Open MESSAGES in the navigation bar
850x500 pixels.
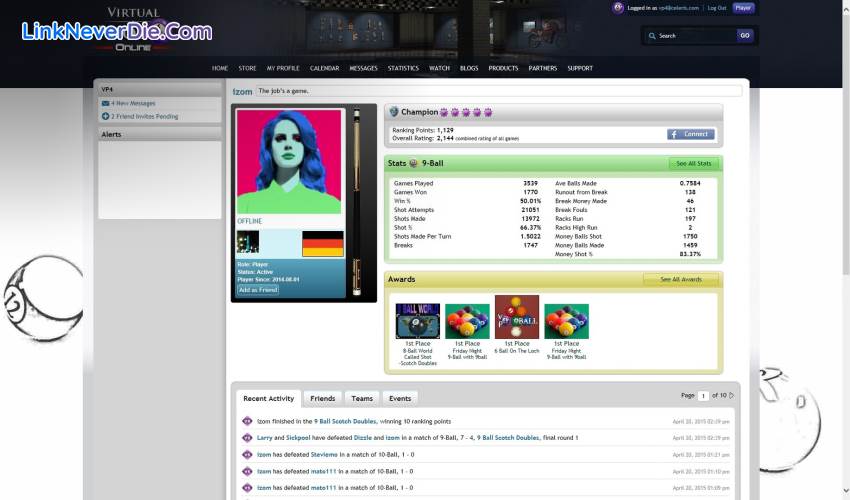pyautogui.click(x=363, y=68)
